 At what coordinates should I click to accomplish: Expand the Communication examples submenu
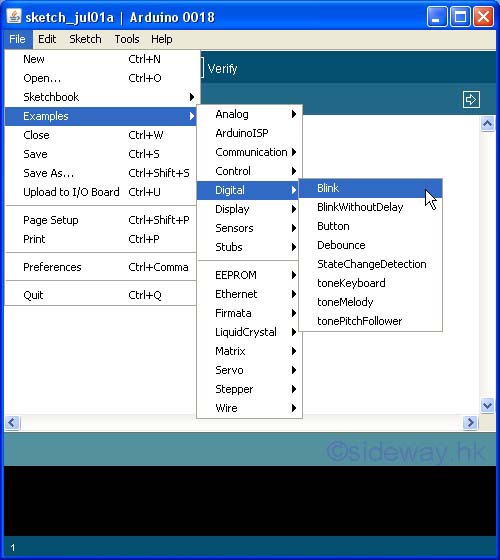250,152
